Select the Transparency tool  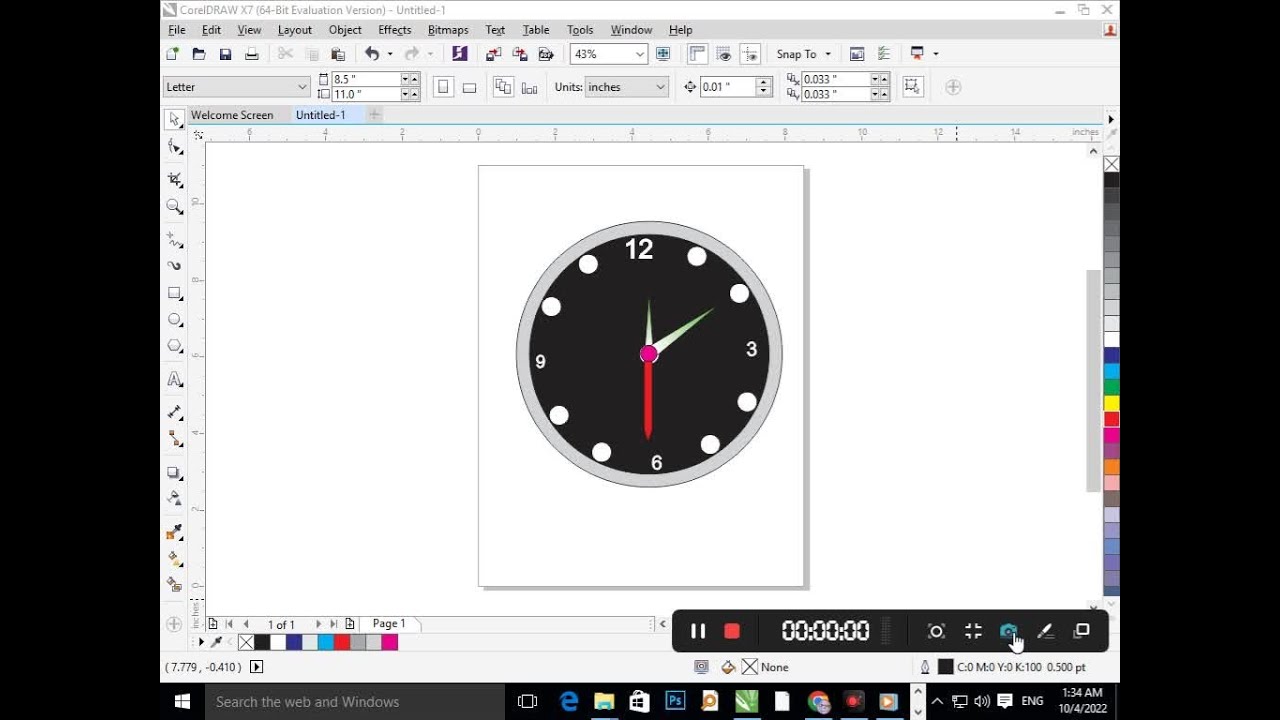pos(175,498)
